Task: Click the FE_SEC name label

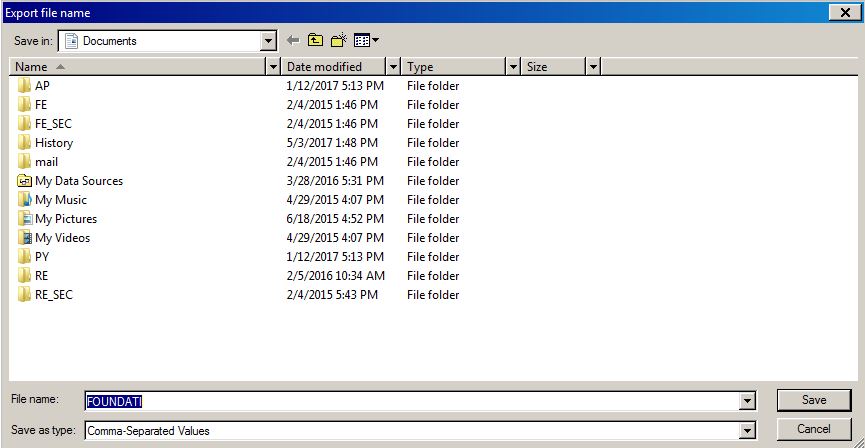Action: 53,124
